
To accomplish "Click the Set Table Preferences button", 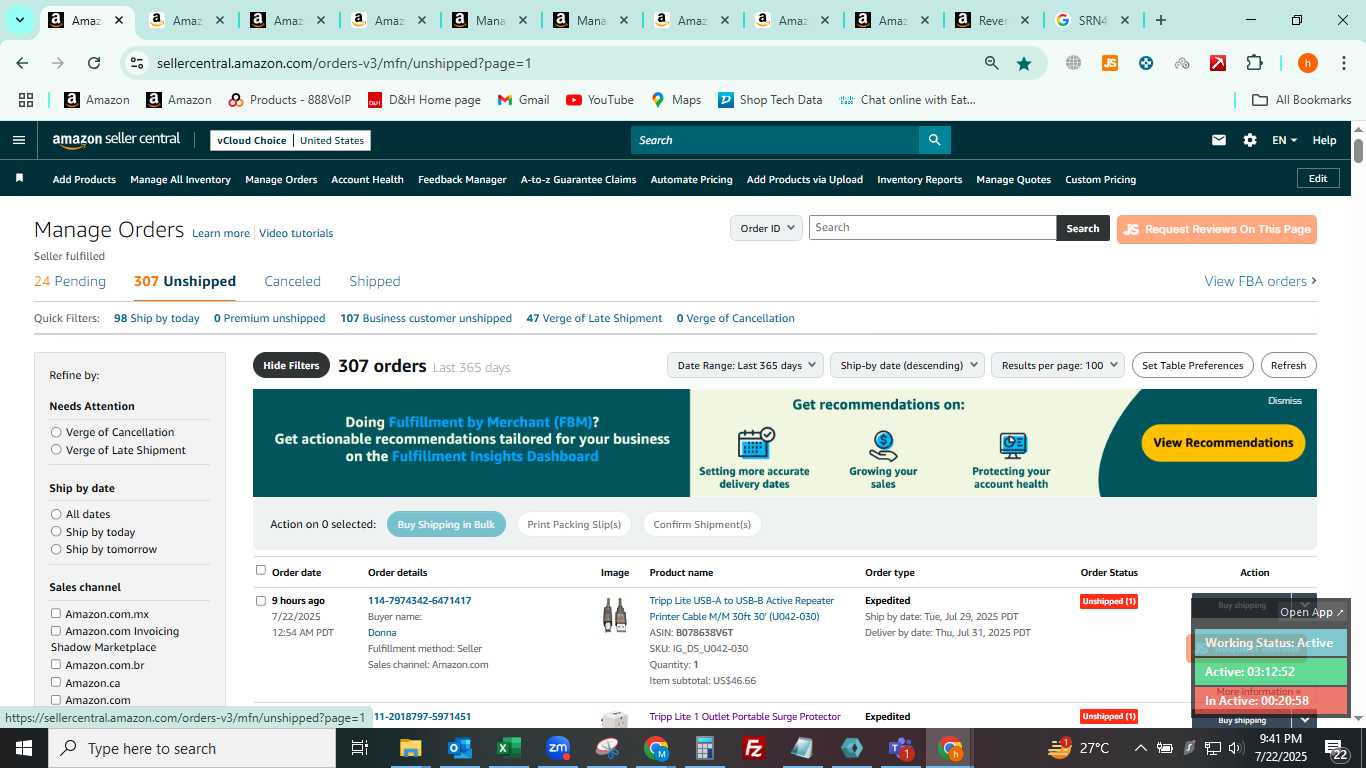I will 1192,365.
